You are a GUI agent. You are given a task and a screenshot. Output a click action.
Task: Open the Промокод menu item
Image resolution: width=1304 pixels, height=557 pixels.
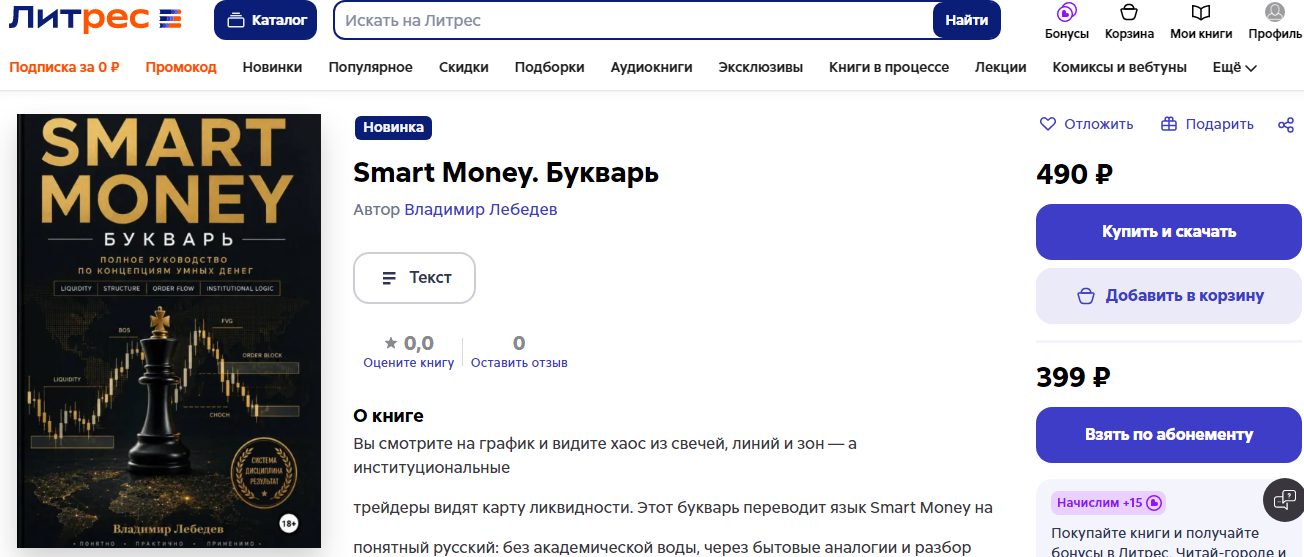tap(181, 67)
